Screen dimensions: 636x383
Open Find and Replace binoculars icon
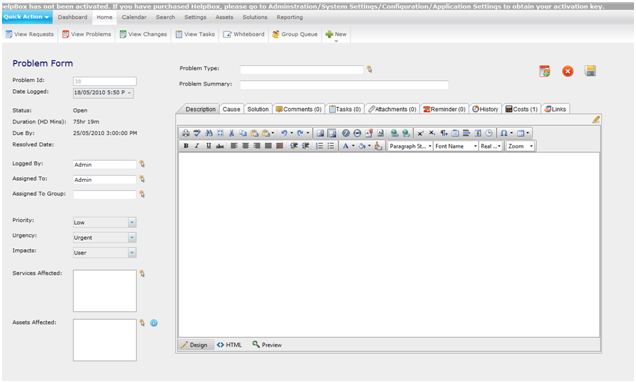point(209,133)
